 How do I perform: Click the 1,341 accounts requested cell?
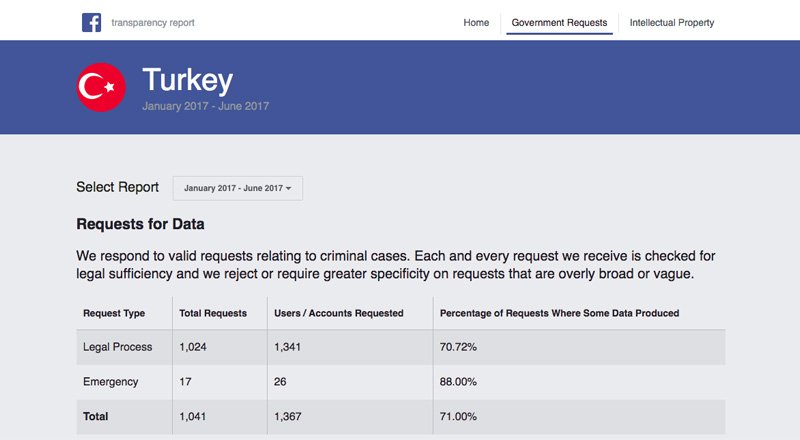pos(287,347)
